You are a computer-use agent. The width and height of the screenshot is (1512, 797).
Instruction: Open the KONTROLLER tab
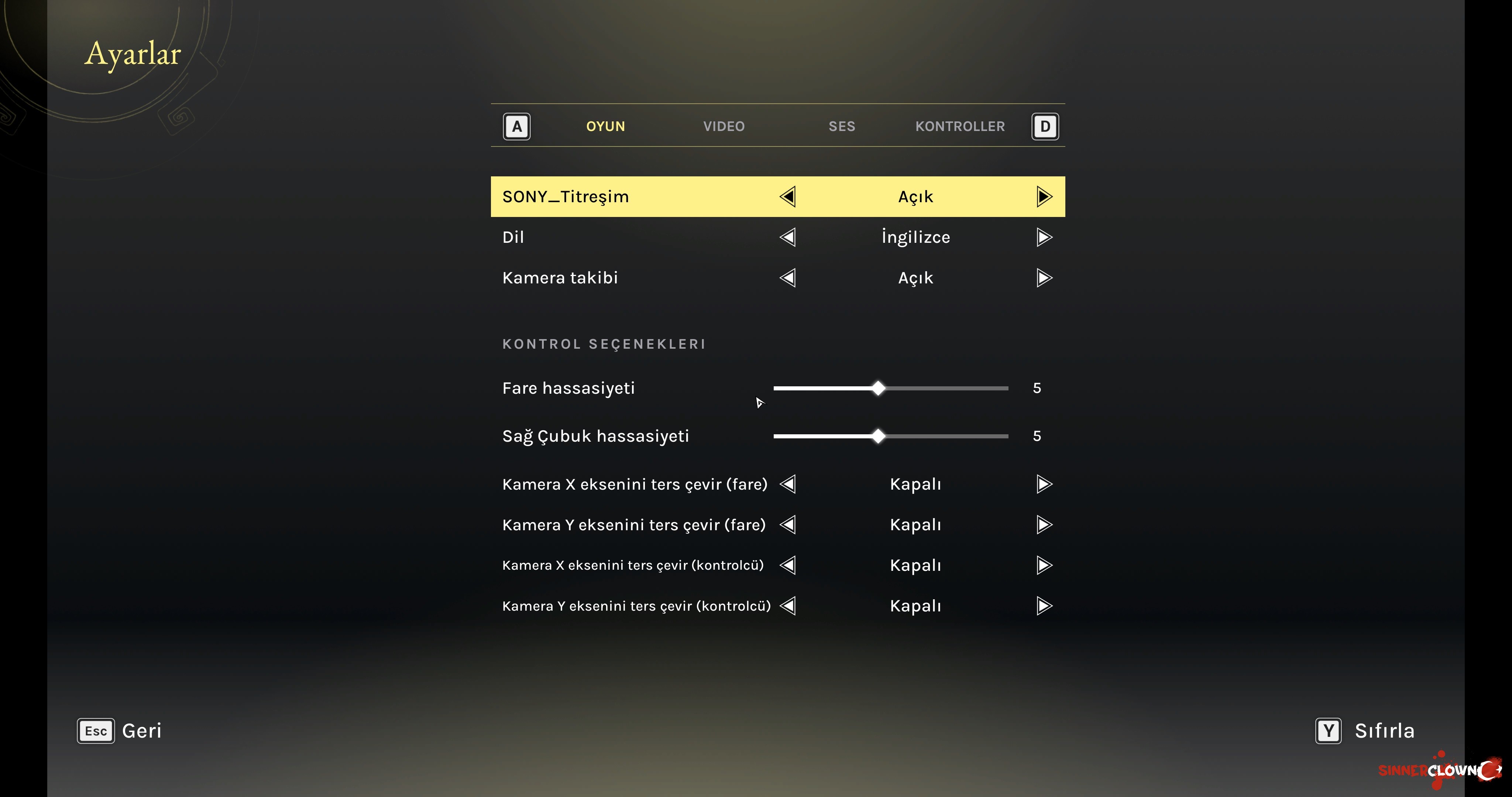[960, 126]
